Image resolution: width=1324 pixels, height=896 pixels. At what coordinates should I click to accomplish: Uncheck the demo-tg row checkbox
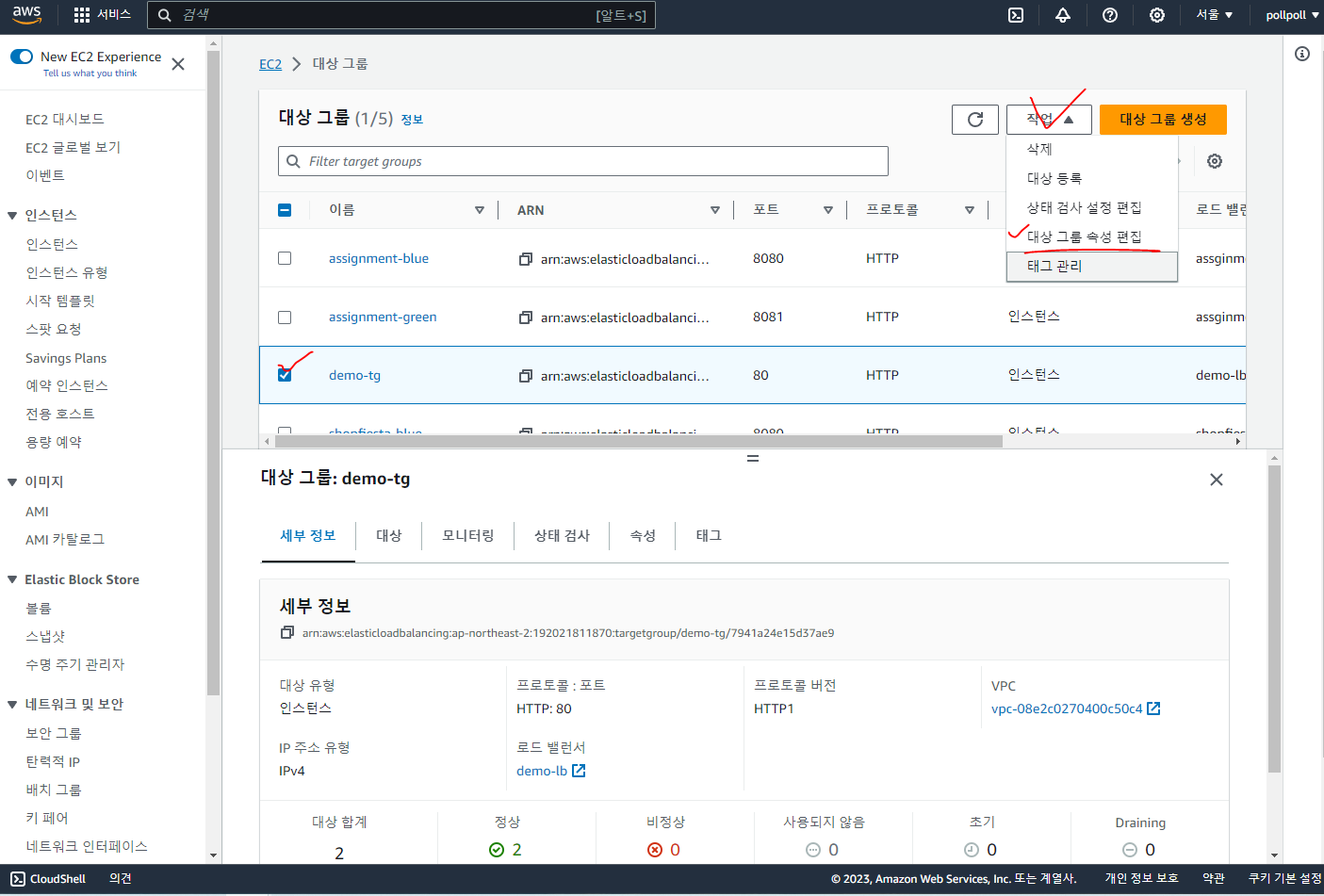pyautogui.click(x=285, y=375)
